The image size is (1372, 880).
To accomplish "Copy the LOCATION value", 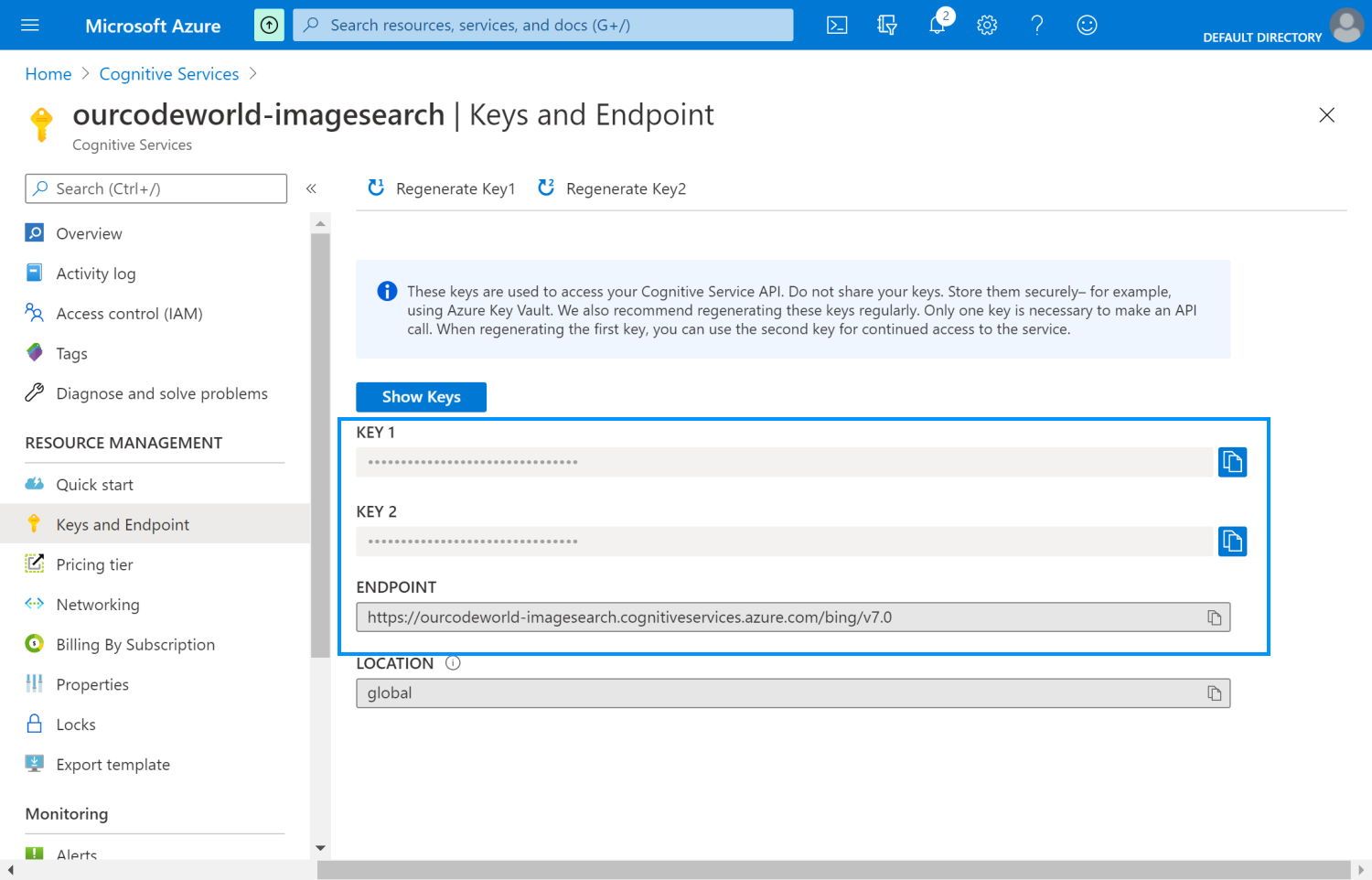I will click(1214, 693).
